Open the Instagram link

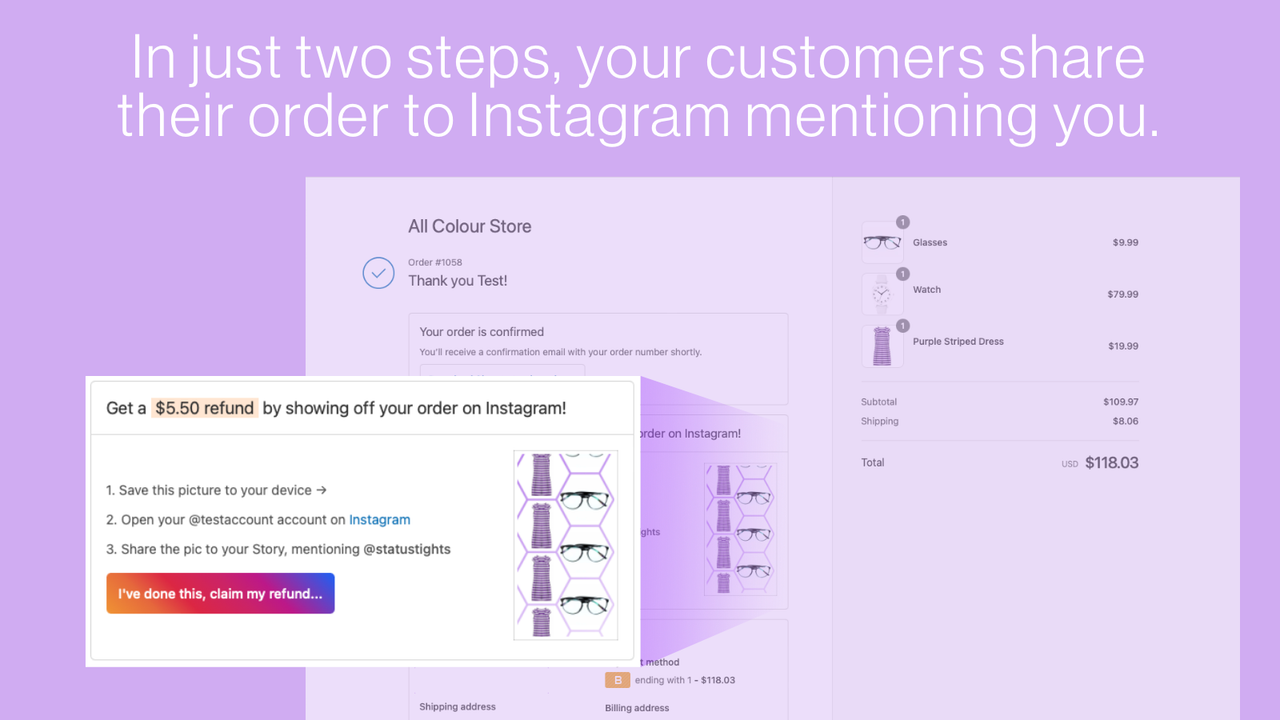pos(380,519)
